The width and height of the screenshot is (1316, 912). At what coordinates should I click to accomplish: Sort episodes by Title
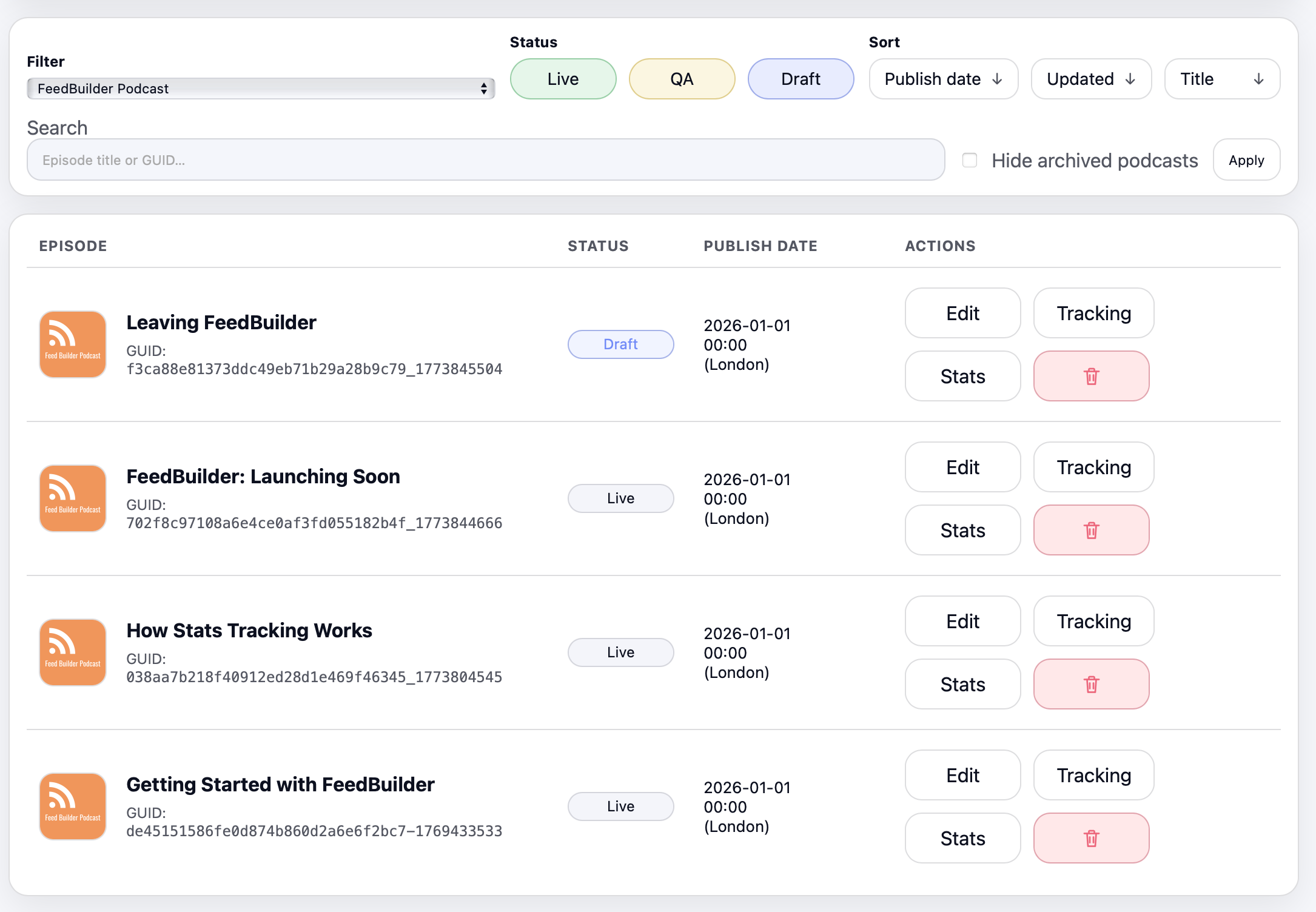click(x=1221, y=79)
